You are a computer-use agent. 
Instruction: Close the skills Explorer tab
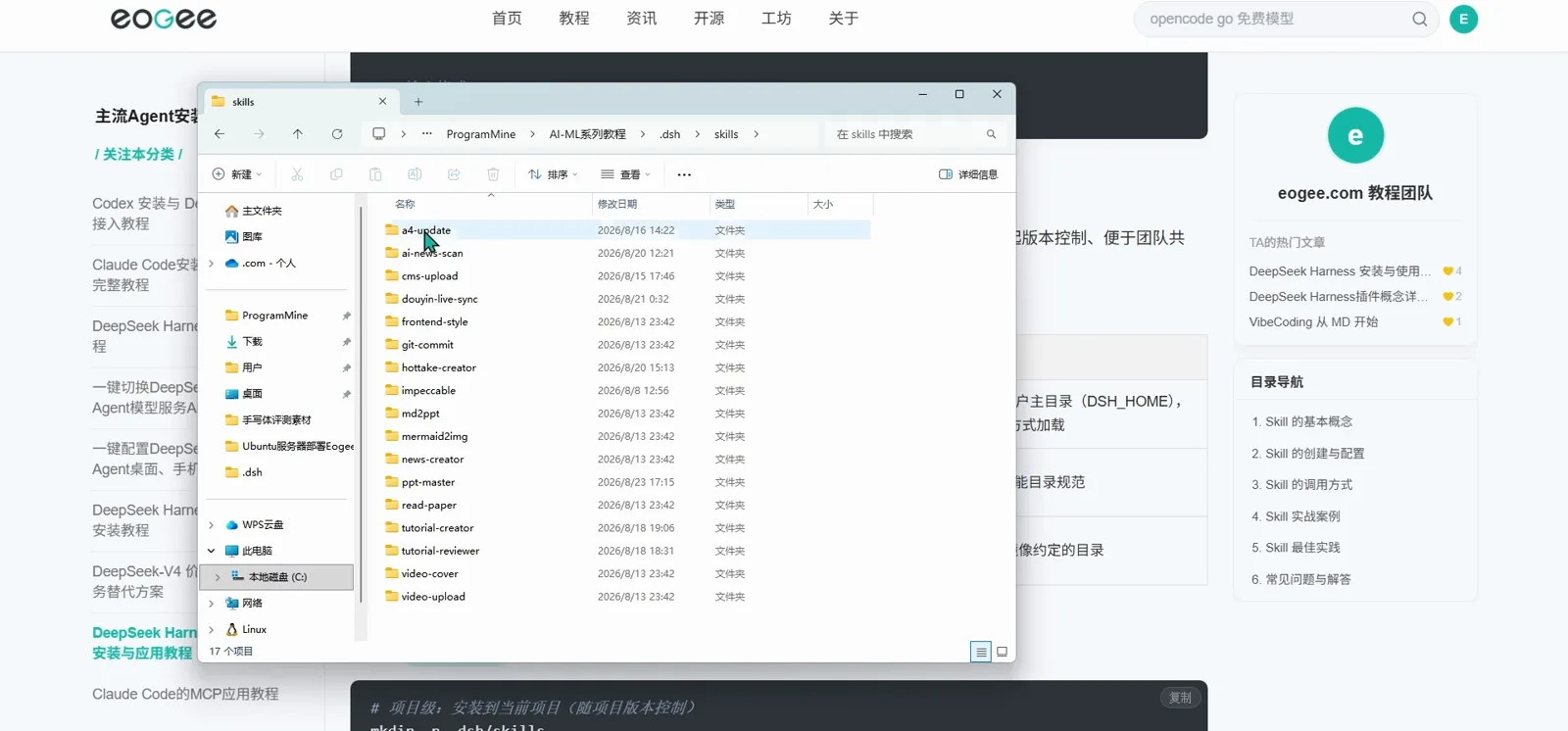point(382,102)
